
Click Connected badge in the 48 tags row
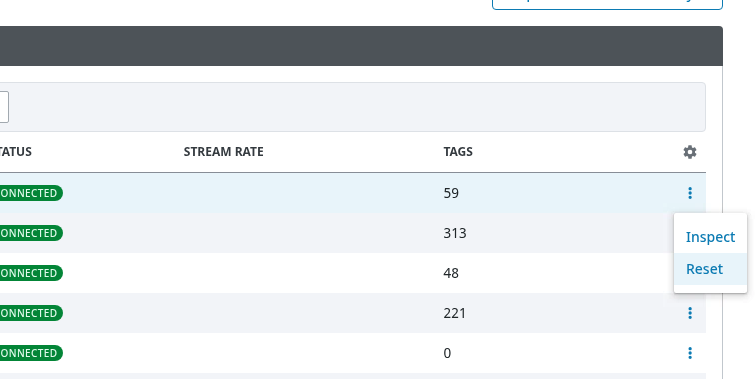pos(31,273)
